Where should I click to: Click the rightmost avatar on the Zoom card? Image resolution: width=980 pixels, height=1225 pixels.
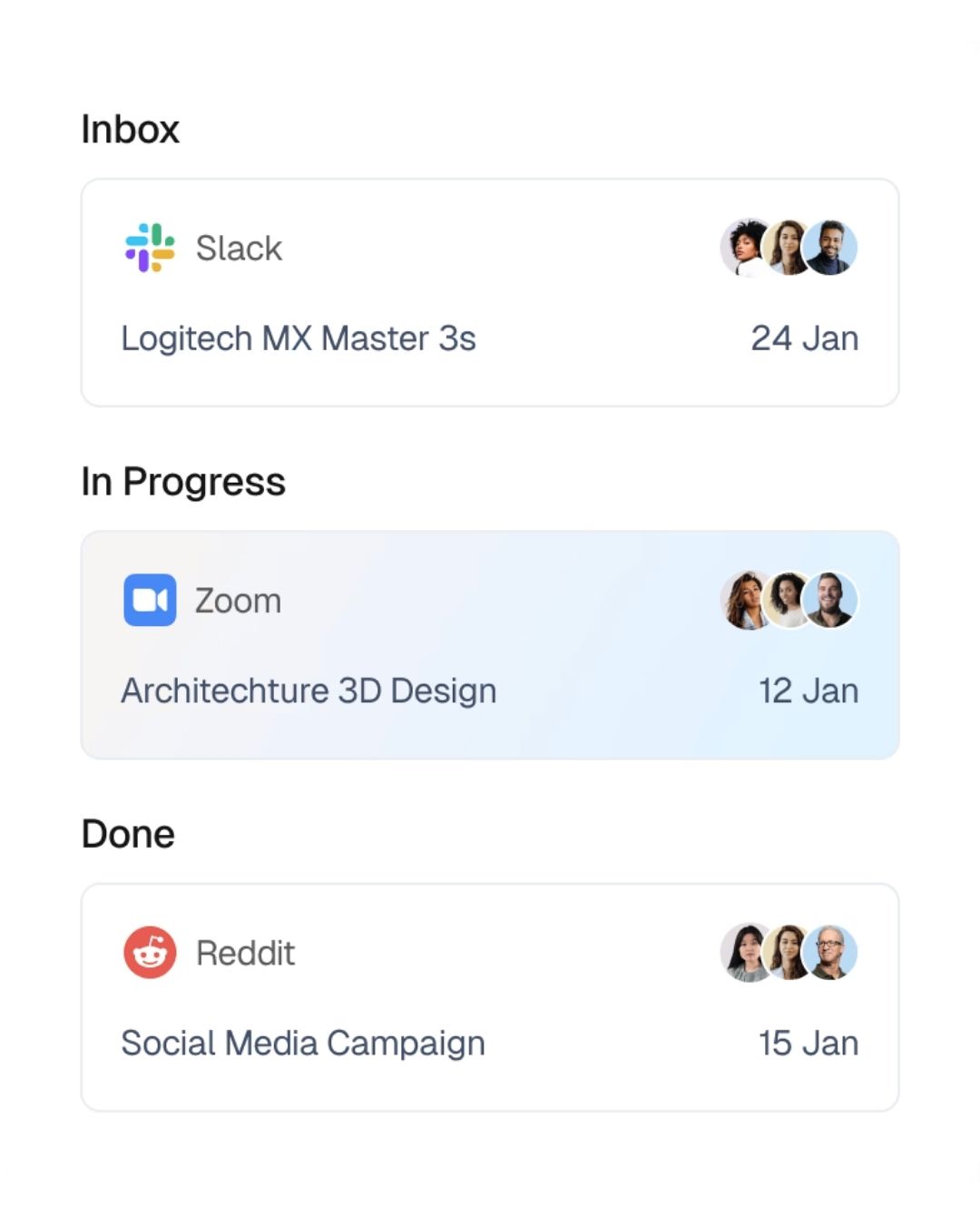point(831,600)
